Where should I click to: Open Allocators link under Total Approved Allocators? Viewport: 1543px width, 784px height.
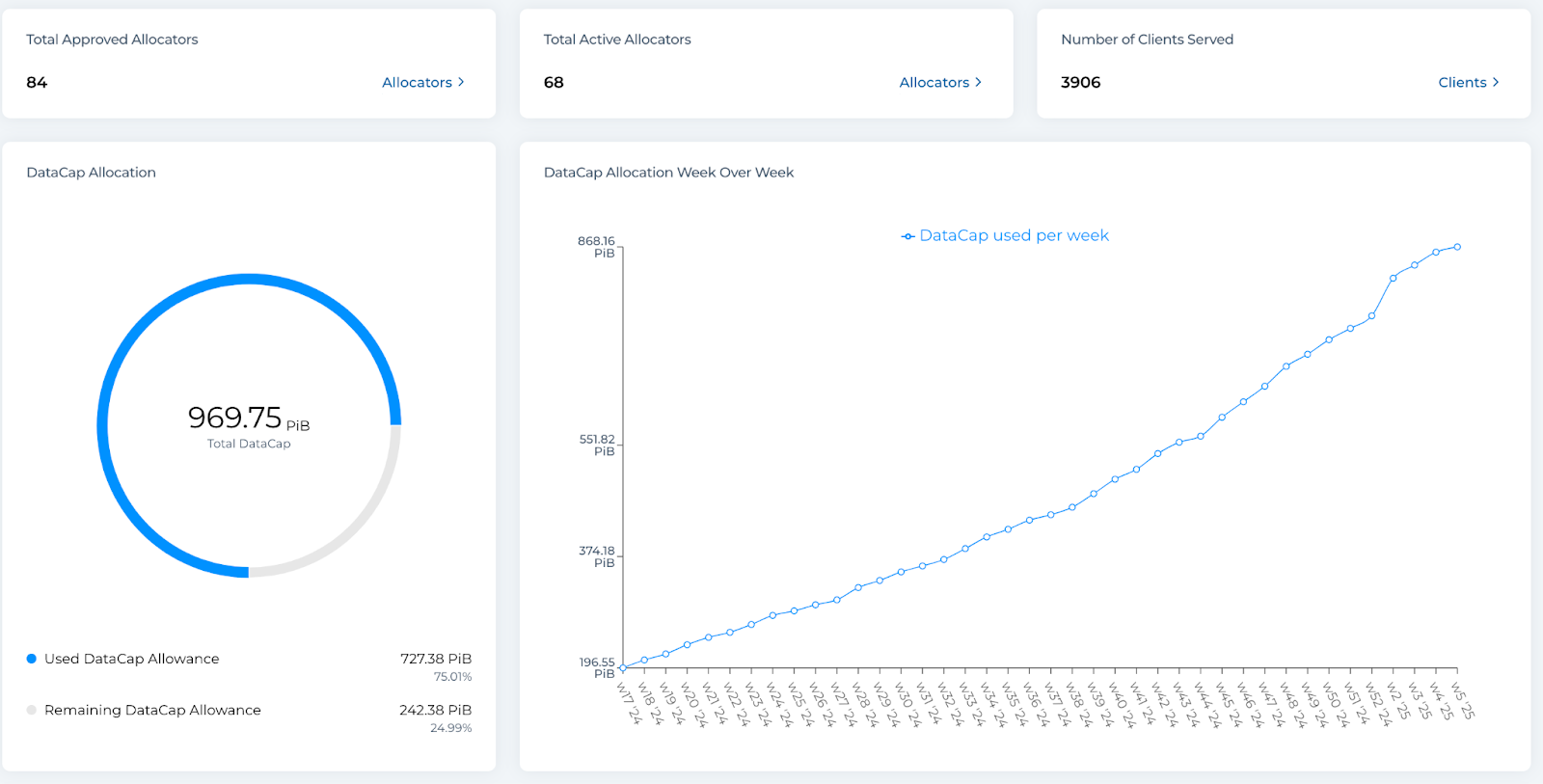tap(417, 83)
